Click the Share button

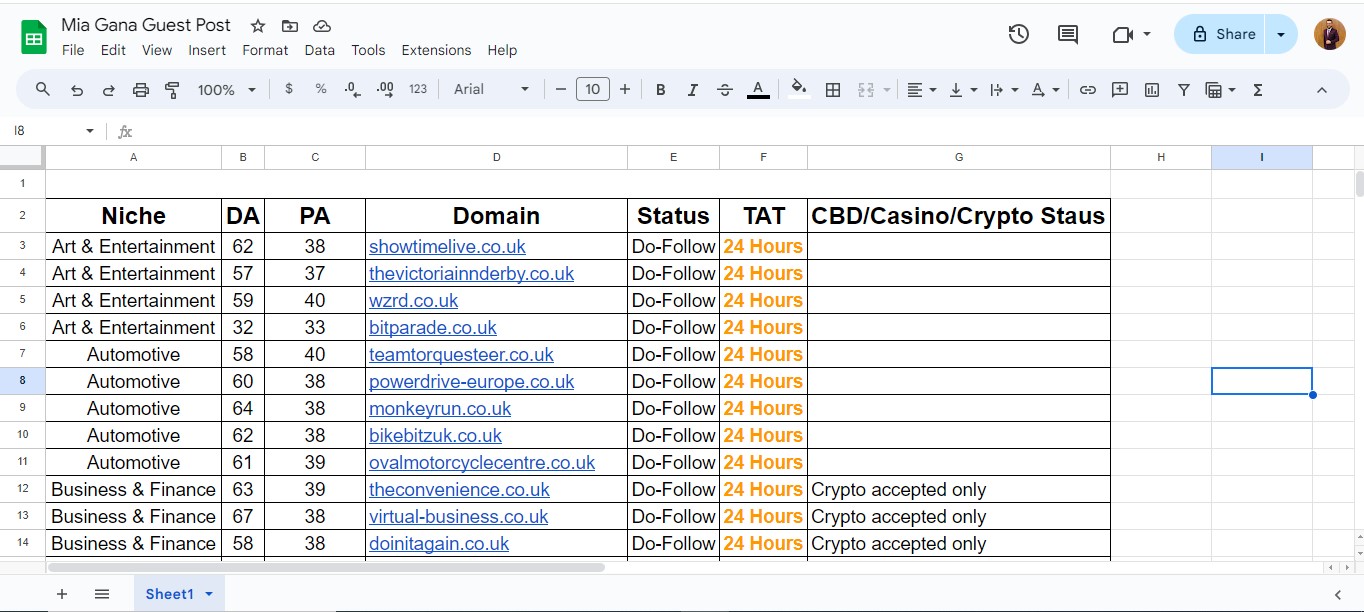tap(1222, 34)
